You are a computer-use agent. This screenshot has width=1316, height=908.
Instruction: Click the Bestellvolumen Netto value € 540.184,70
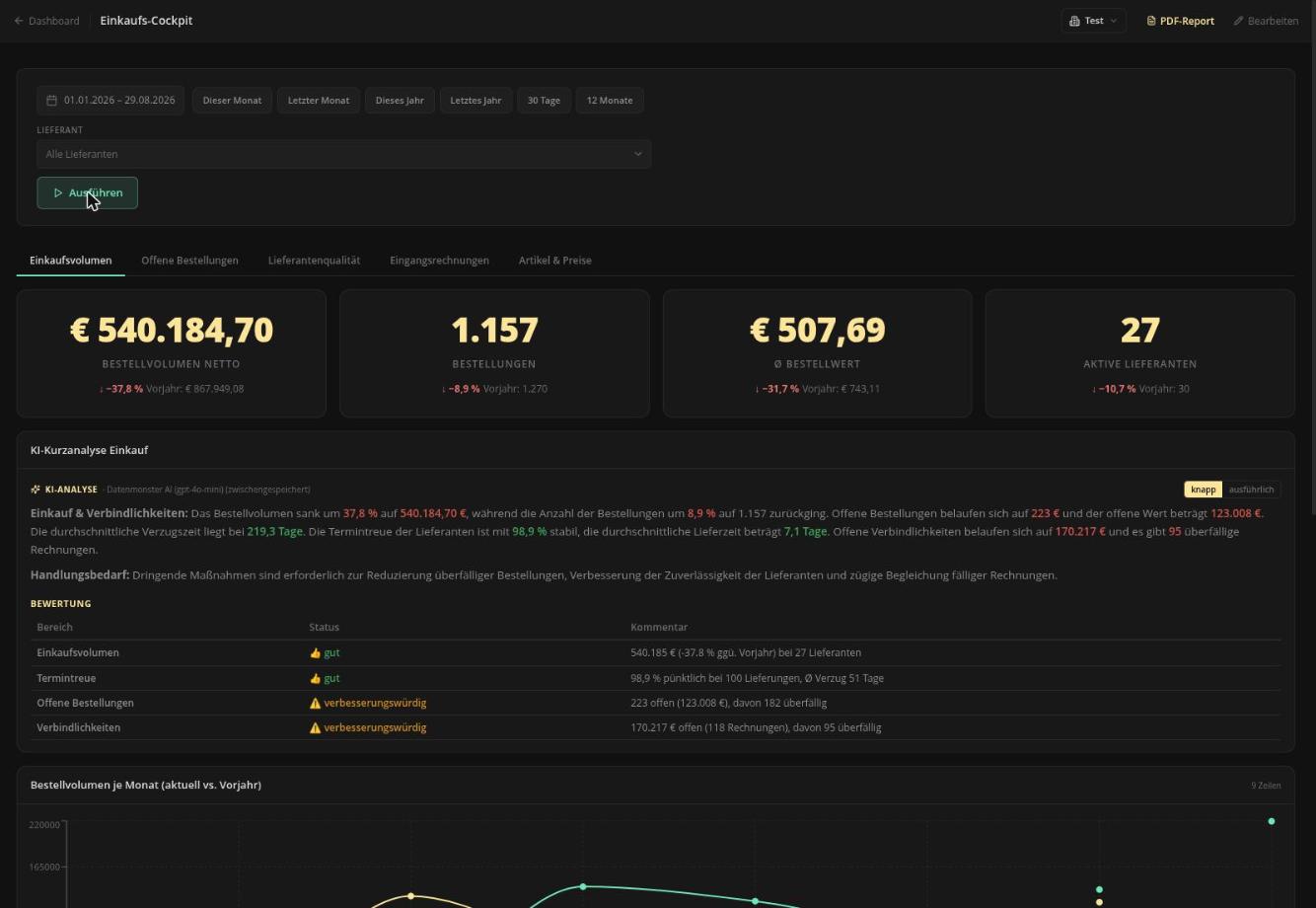[x=172, y=330]
